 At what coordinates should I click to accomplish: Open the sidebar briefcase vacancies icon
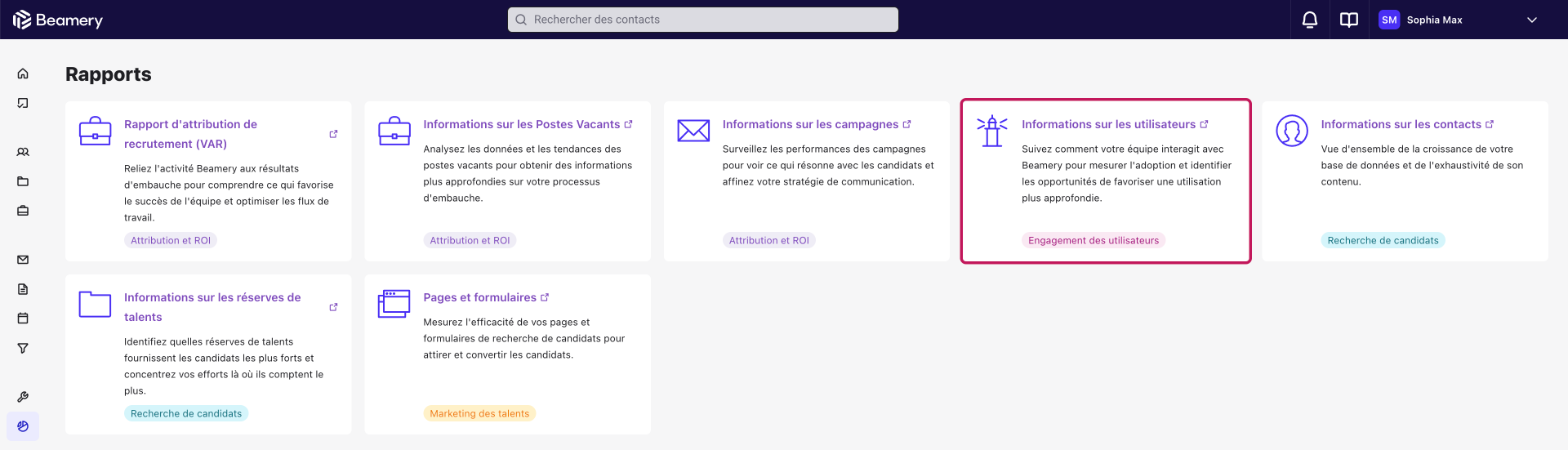click(x=23, y=210)
